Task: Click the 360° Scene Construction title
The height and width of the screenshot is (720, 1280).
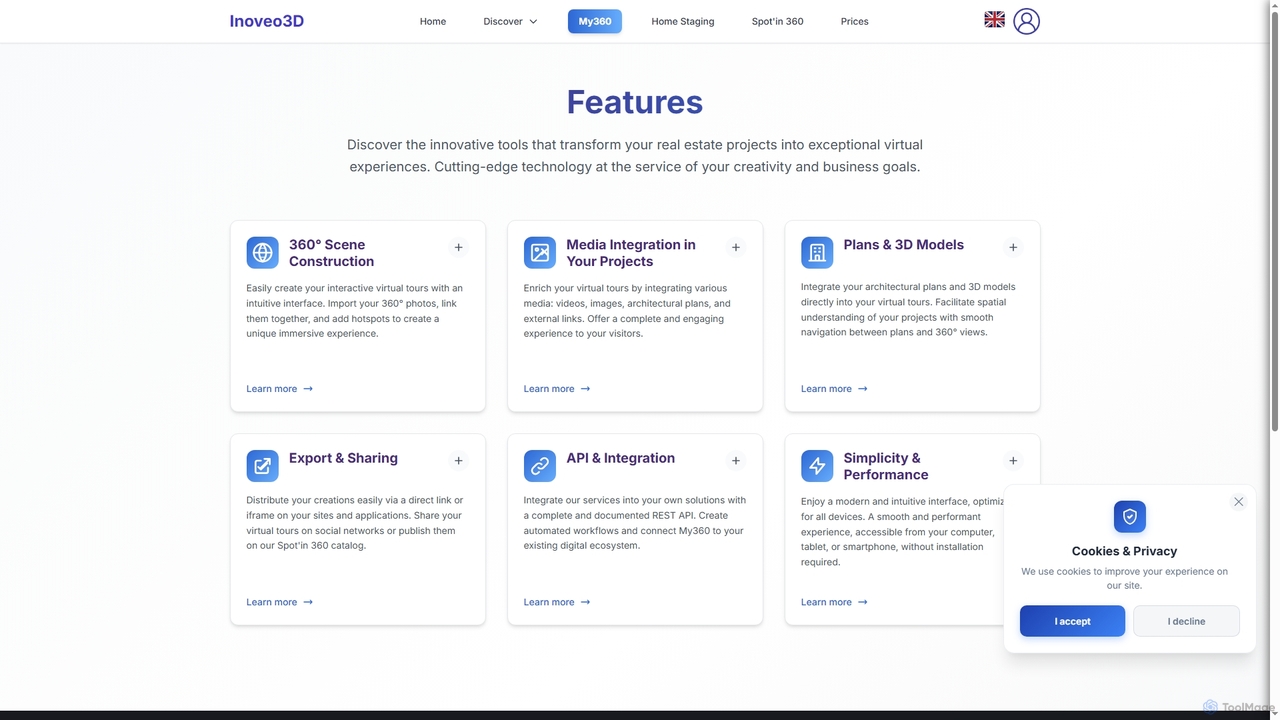Action: 331,253
